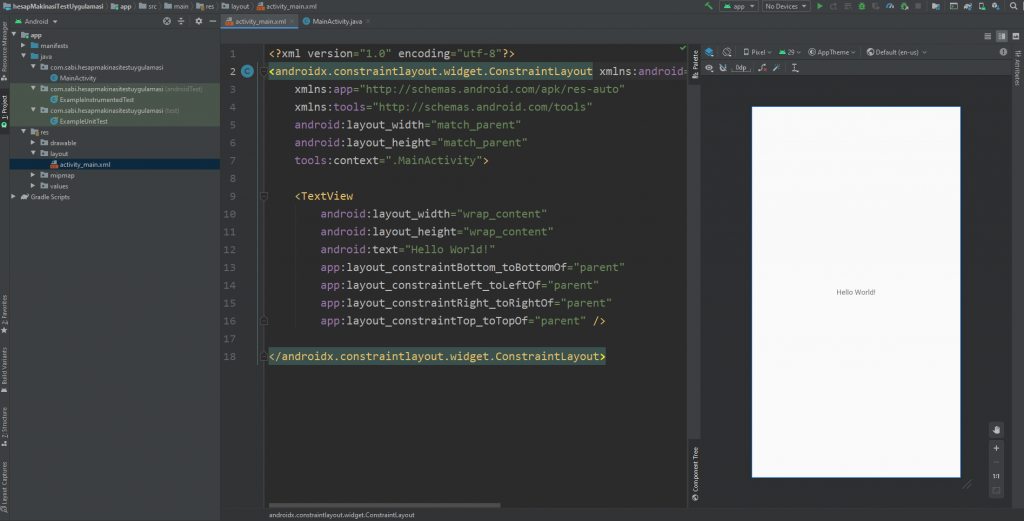This screenshot has height=521, width=1024.
Task: Click the layout warnings exclamation icon
Action: (1003, 52)
